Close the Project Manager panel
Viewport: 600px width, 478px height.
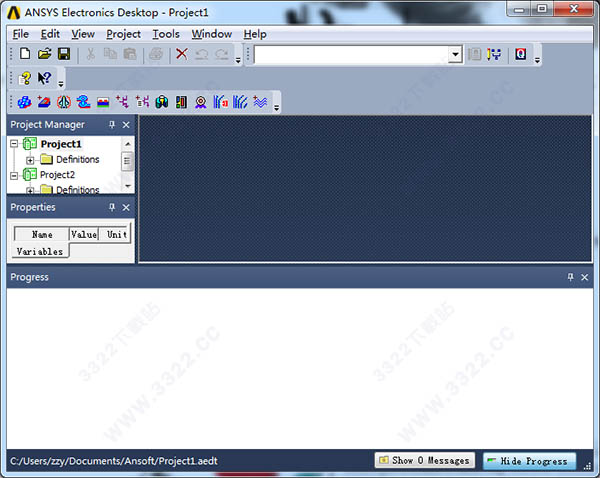[126, 125]
